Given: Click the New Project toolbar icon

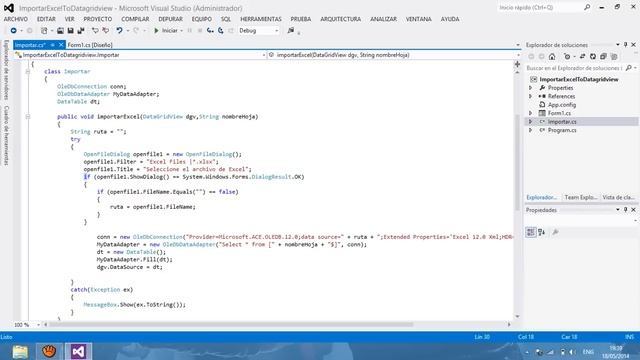Looking at the screenshot, I should pos(44,31).
